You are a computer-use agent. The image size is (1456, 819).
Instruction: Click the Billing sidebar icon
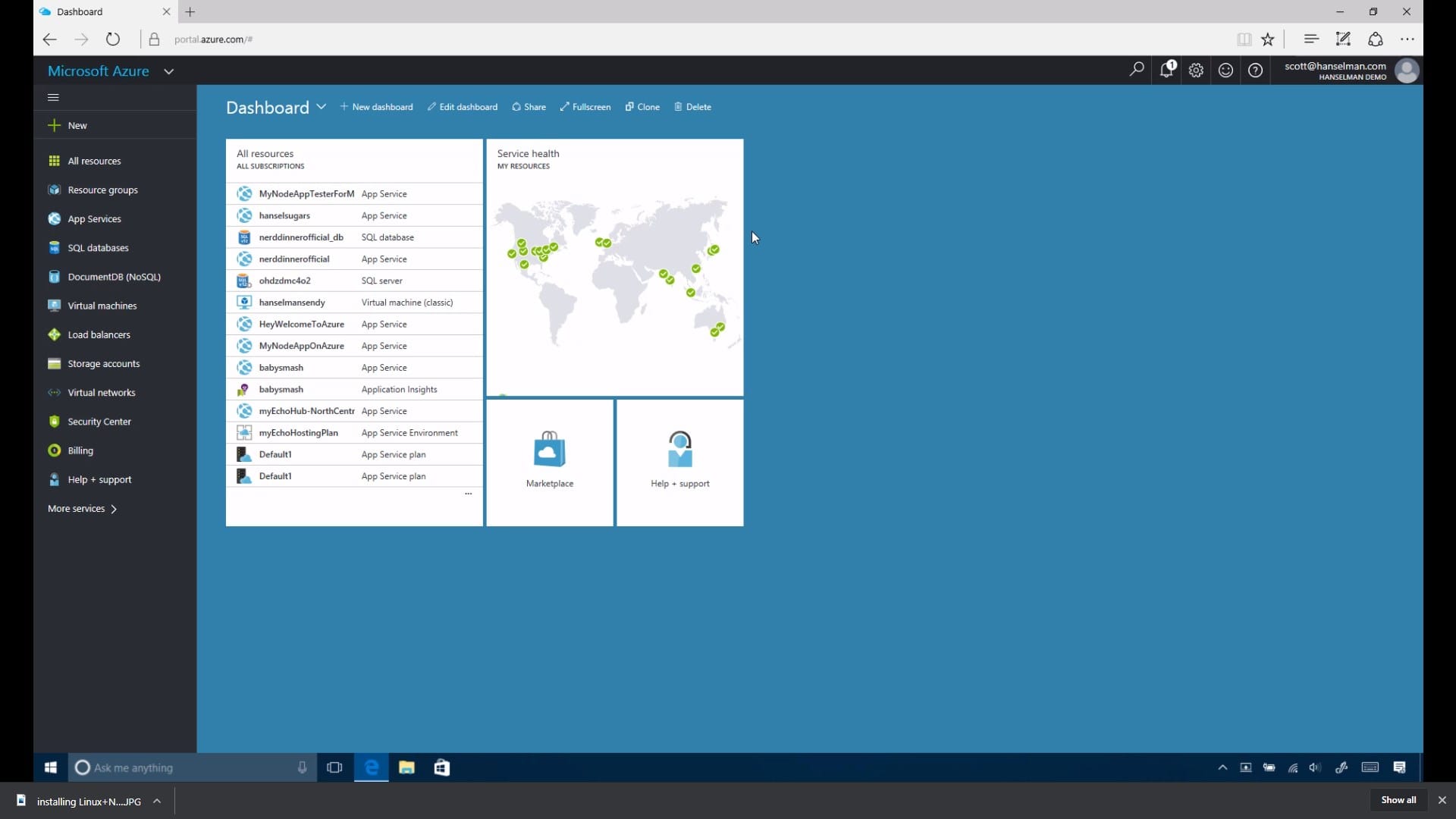point(54,450)
